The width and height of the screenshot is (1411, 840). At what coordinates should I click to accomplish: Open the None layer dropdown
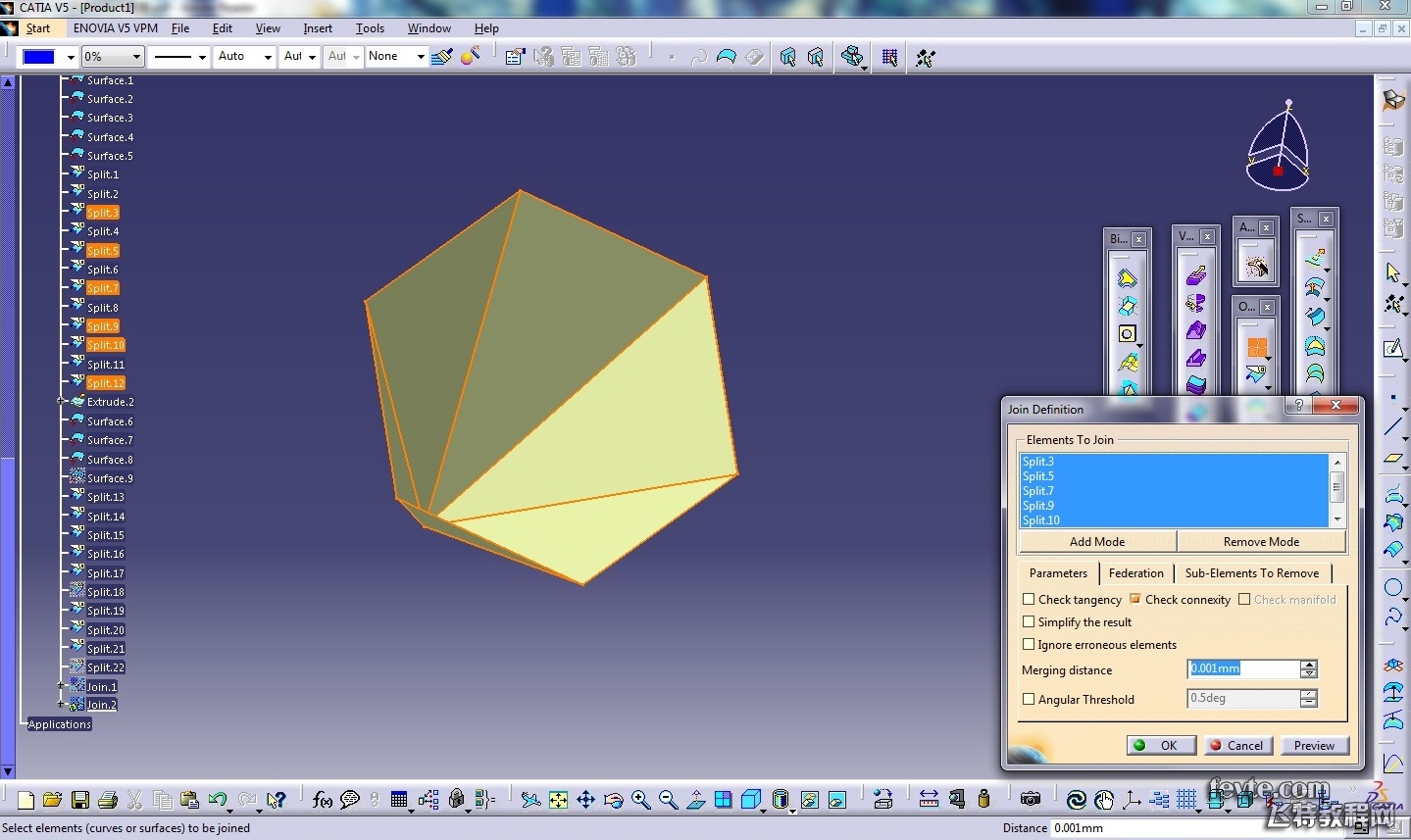[421, 57]
